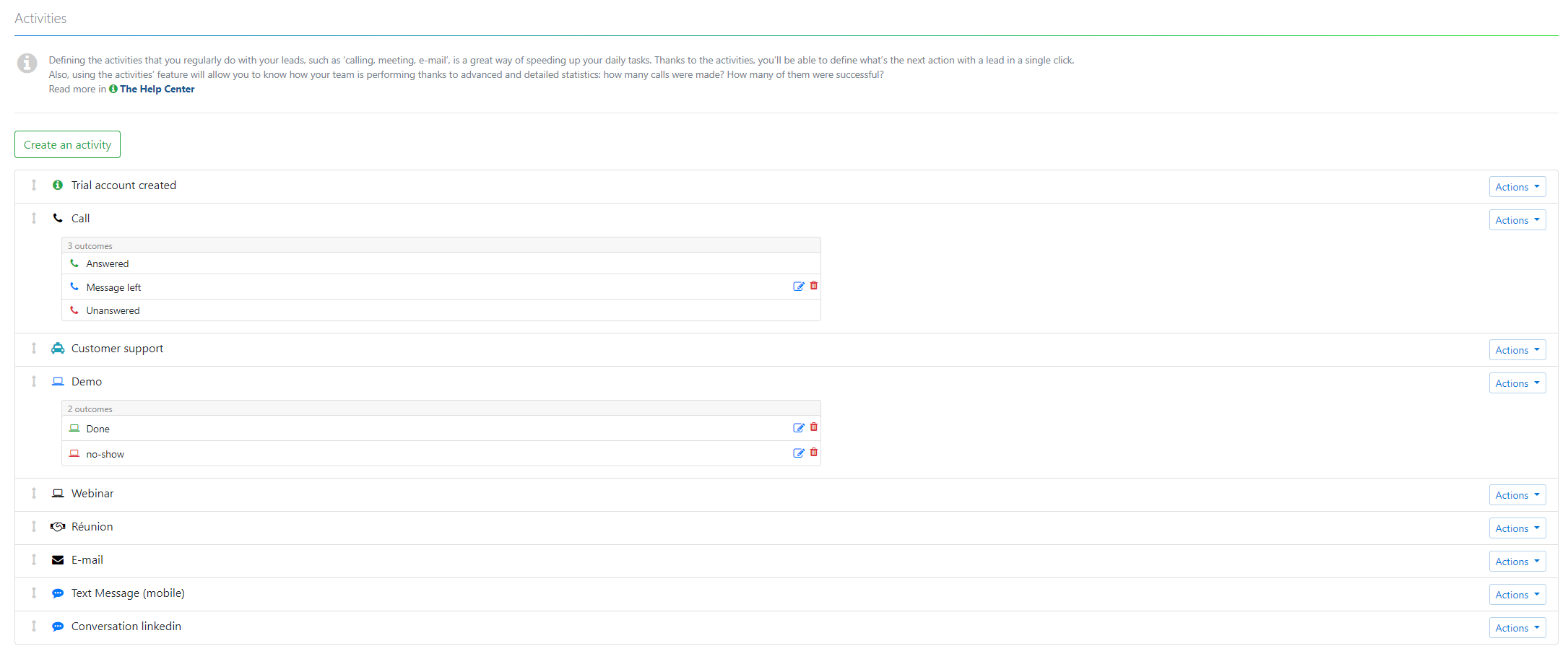Select the no-show outcome text
1568x646 pixels.
click(x=105, y=454)
